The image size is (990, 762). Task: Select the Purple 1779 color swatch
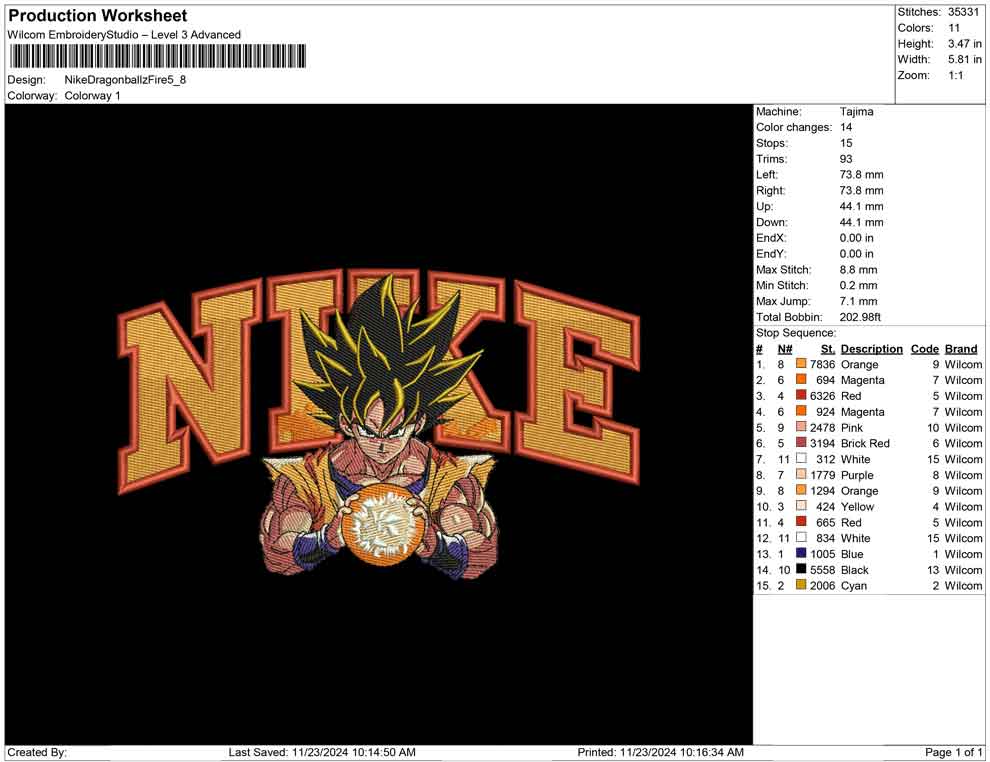pyautogui.click(x=801, y=474)
